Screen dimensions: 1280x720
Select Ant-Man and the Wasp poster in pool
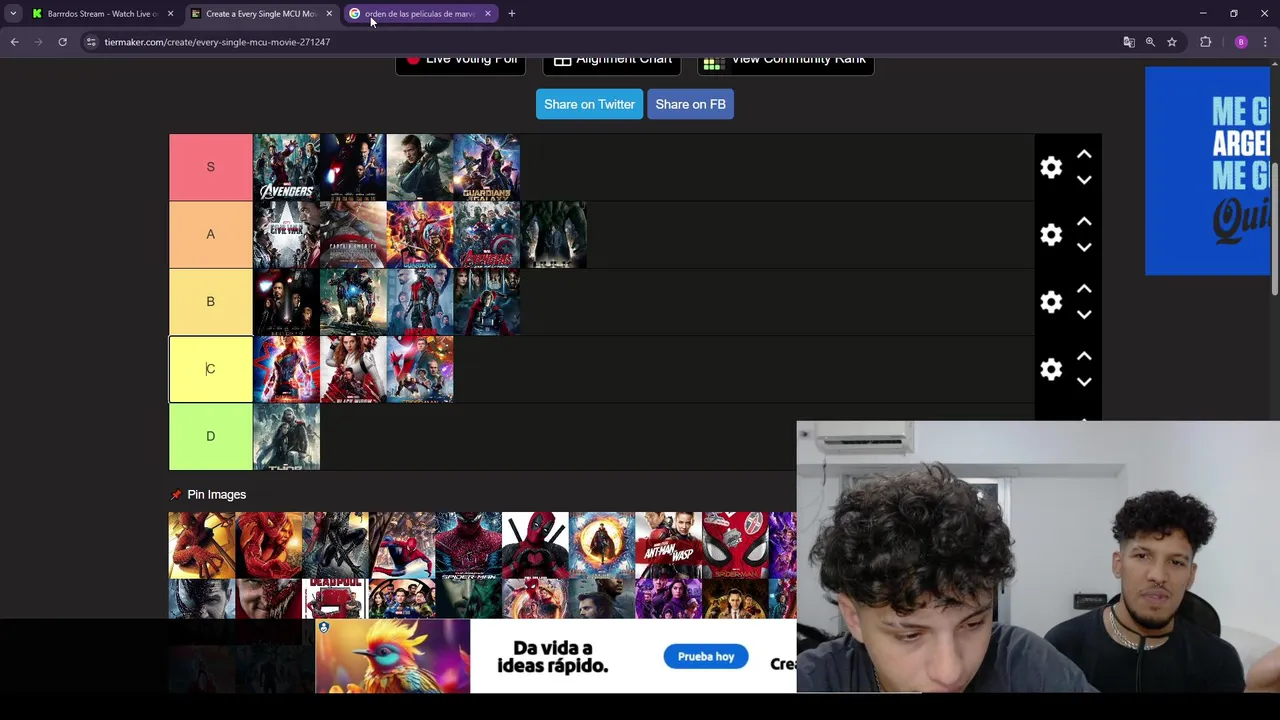click(668, 545)
